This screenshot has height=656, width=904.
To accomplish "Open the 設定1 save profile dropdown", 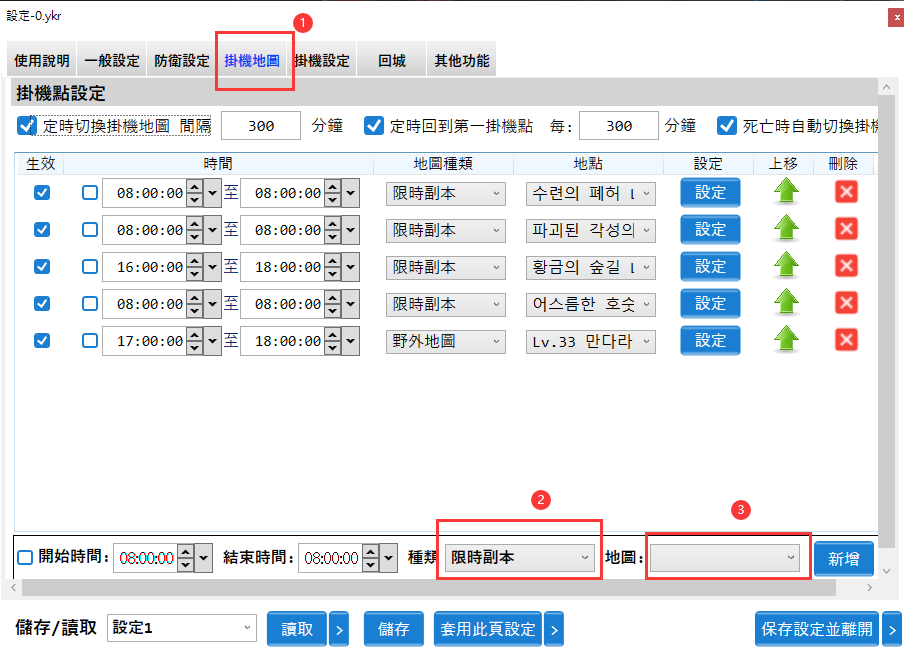I will tap(182, 628).
